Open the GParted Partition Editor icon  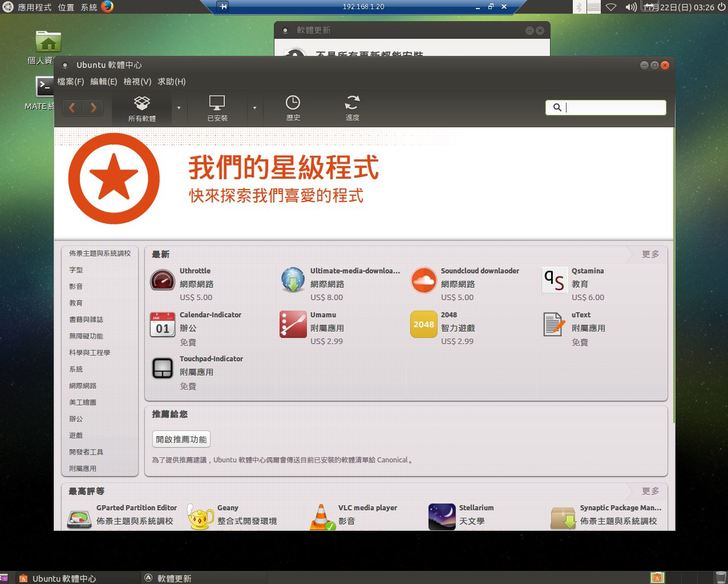[79, 519]
